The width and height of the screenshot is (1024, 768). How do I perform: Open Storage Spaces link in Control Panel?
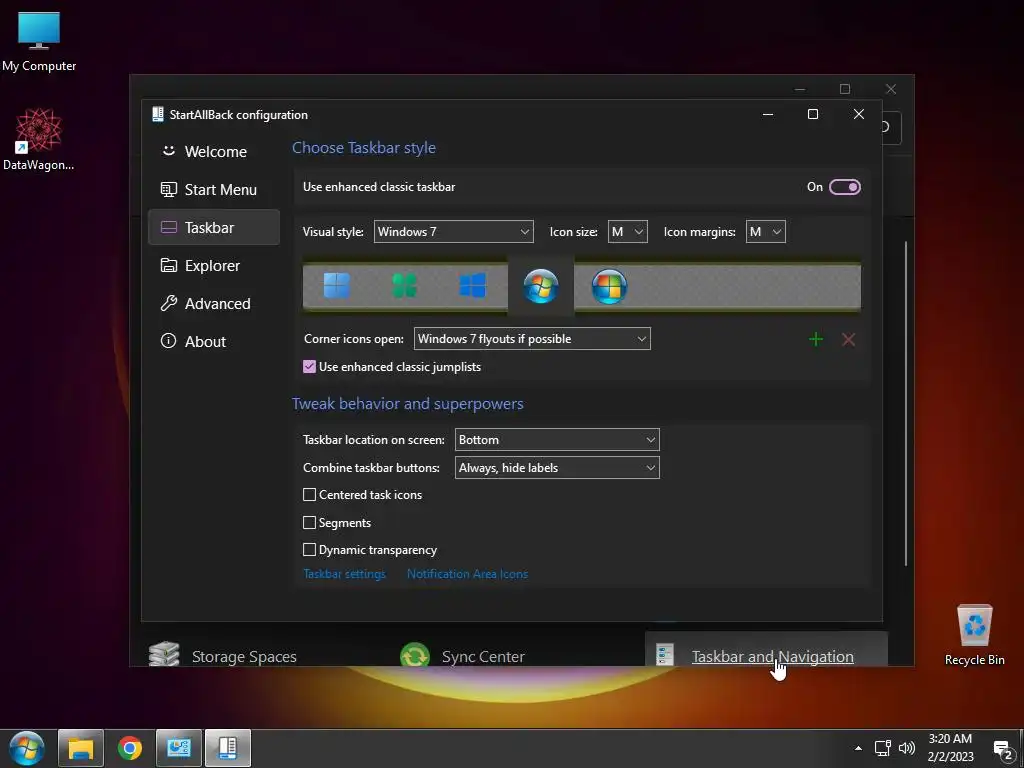[x=244, y=656]
